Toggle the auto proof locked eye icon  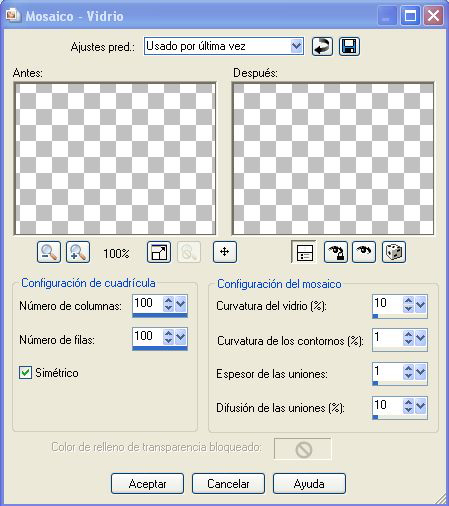336,252
